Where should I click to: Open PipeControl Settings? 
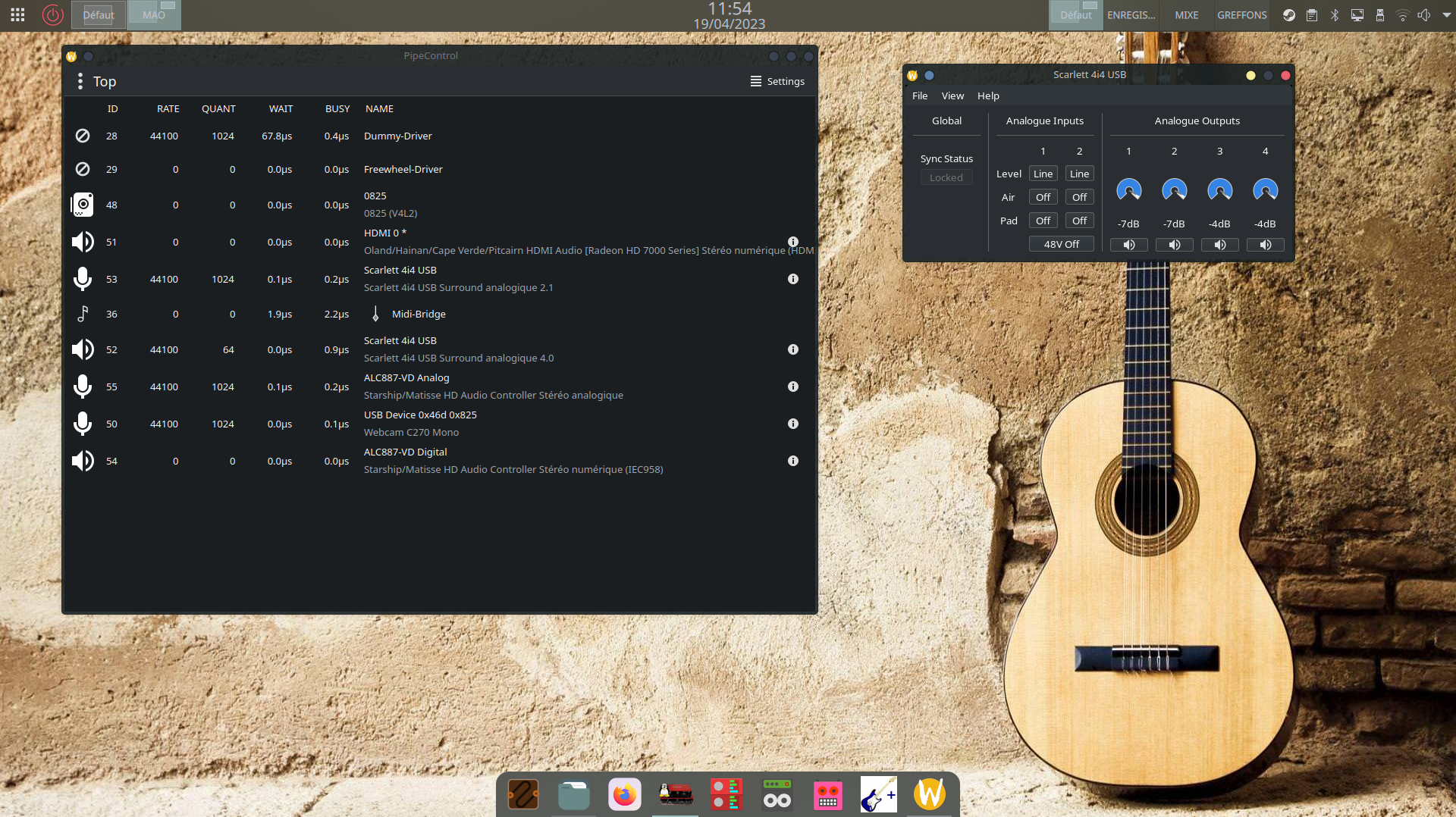point(777,82)
